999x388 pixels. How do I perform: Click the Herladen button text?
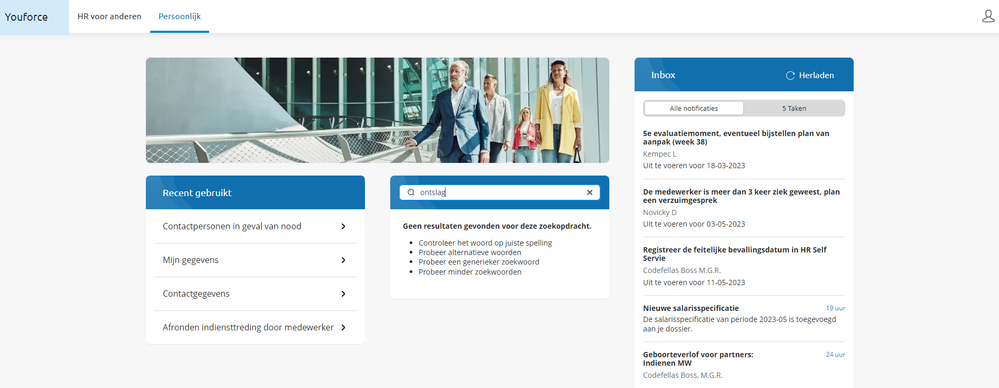click(817, 75)
